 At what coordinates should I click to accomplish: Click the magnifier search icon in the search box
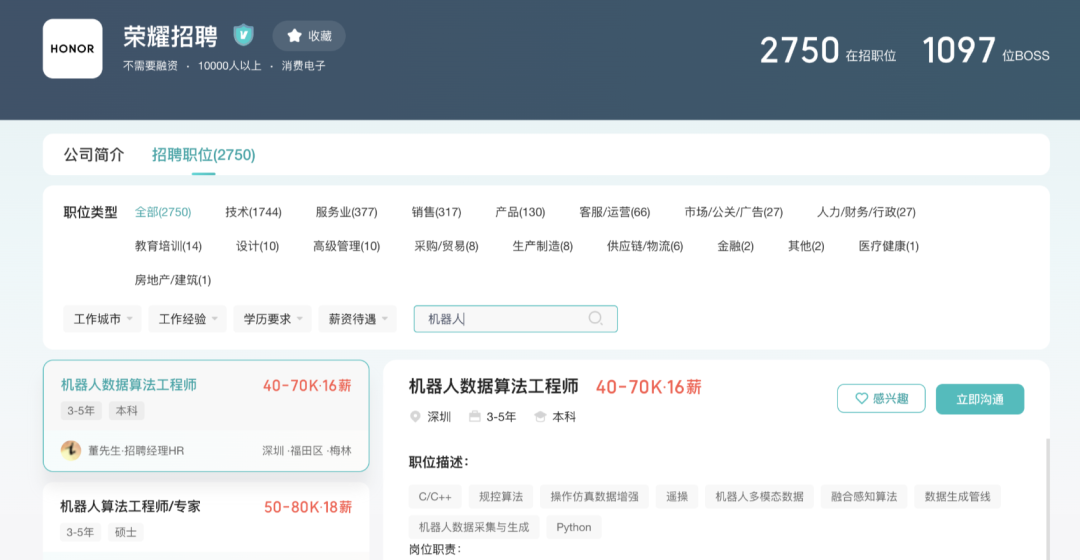(596, 318)
